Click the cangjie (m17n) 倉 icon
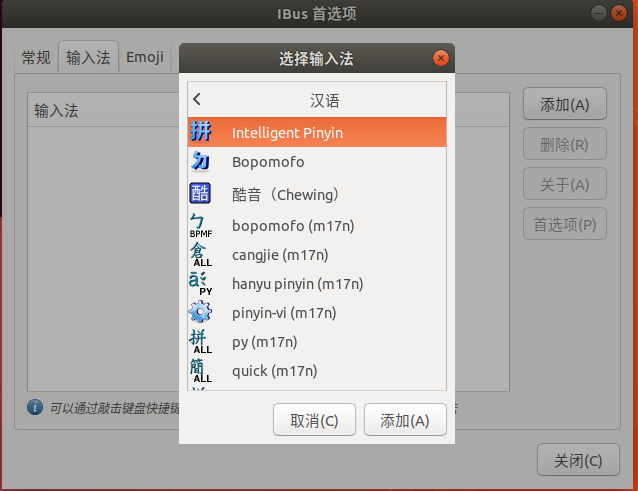 (x=201, y=255)
